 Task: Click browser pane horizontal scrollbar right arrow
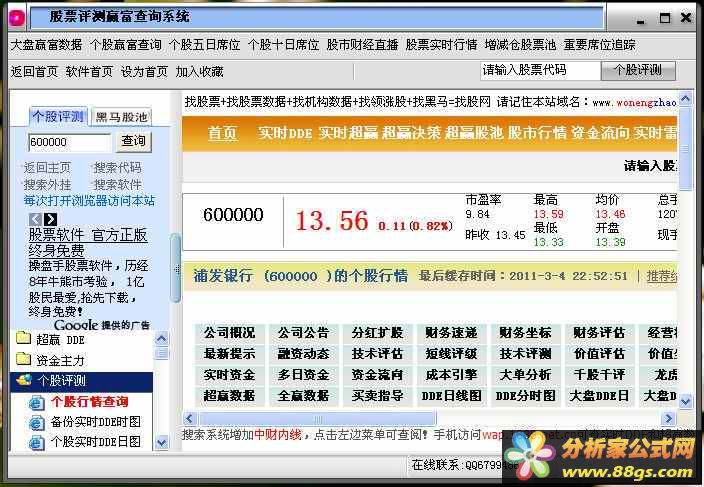point(668,419)
